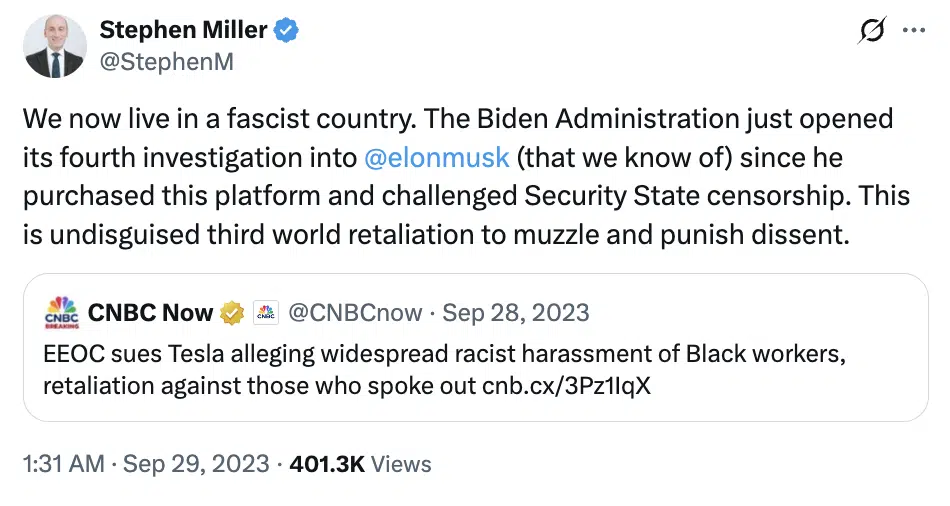The image size is (950, 506).
Task: Click the small CNBC affiliate badge icon
Action: [x=266, y=313]
